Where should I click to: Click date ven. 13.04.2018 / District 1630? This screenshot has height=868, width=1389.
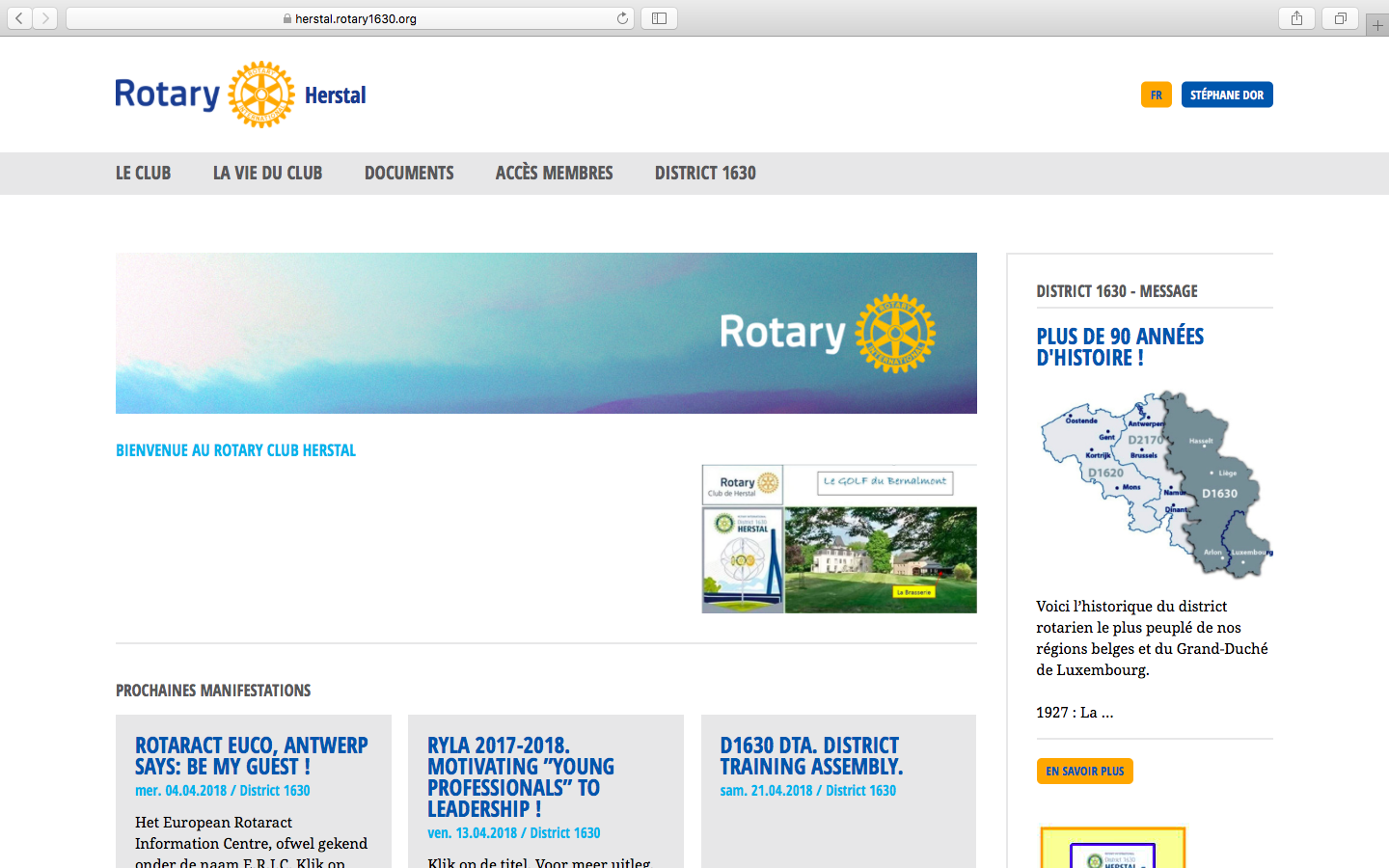point(514,833)
